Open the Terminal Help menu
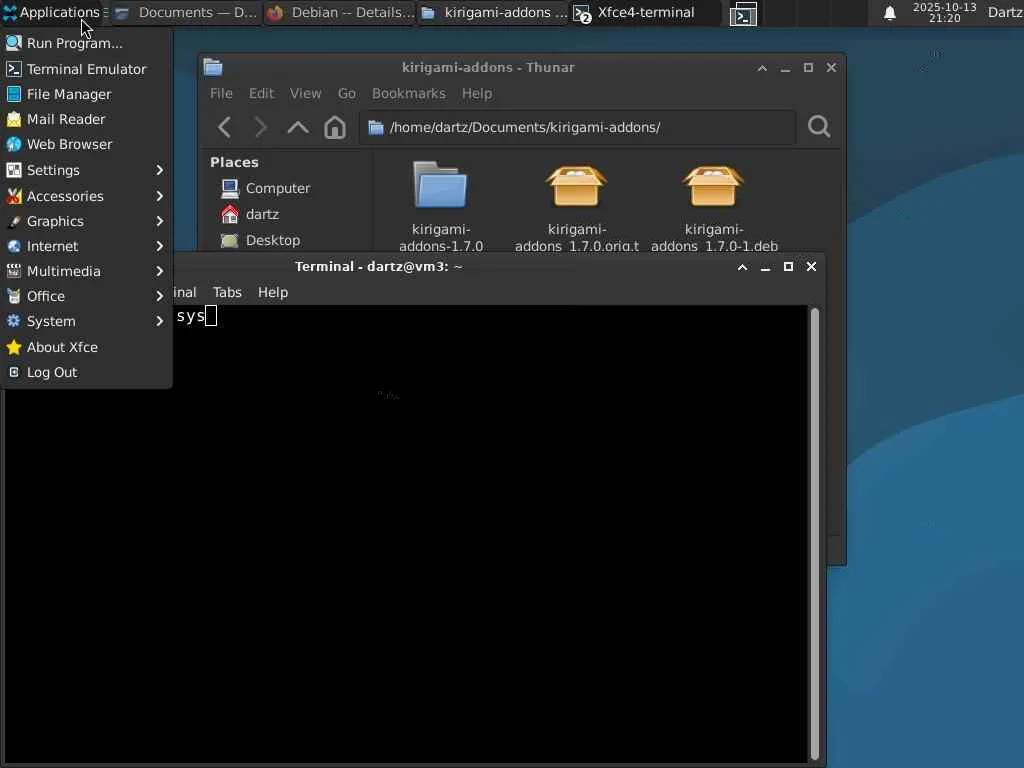Image resolution: width=1024 pixels, height=768 pixels. pos(273,292)
